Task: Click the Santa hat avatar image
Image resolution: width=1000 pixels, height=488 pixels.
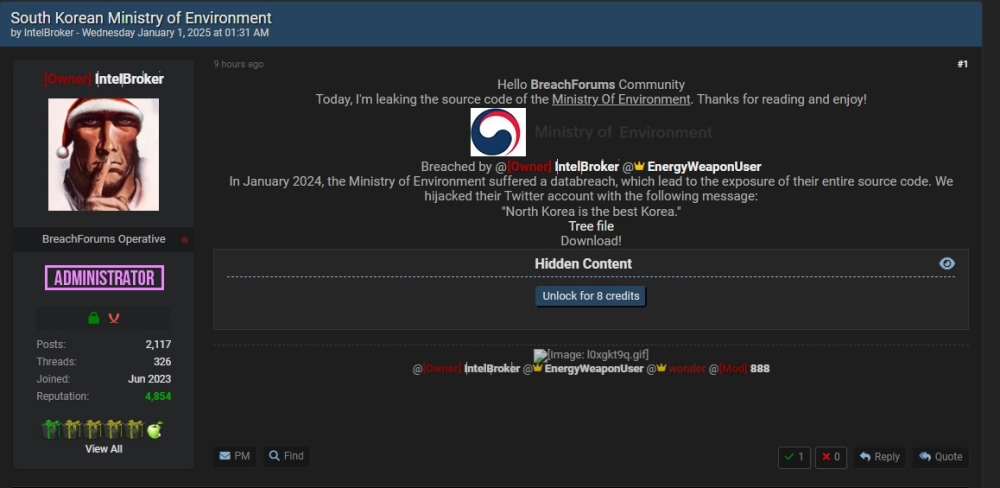Action: [x=104, y=154]
